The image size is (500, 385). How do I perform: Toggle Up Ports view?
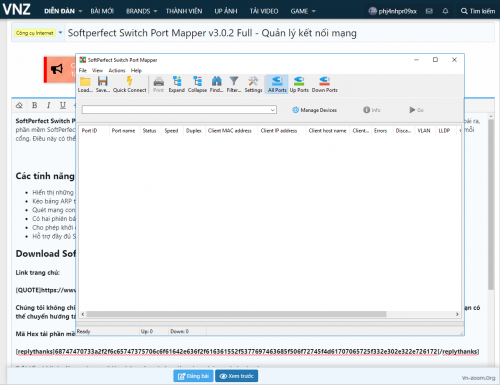point(299,84)
